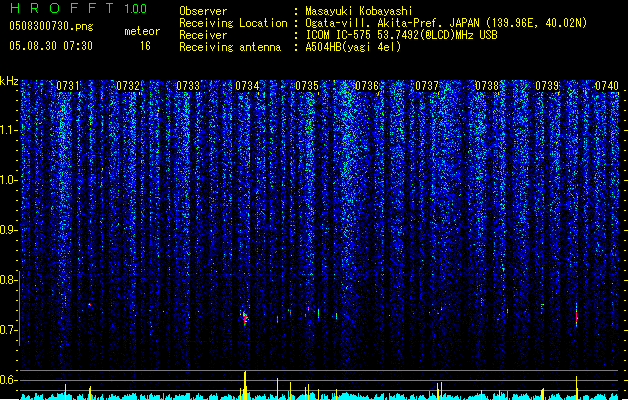Click the 0.6 kHz axis label
Image resolution: width=629 pixels, height=400 pixels.
9,380
